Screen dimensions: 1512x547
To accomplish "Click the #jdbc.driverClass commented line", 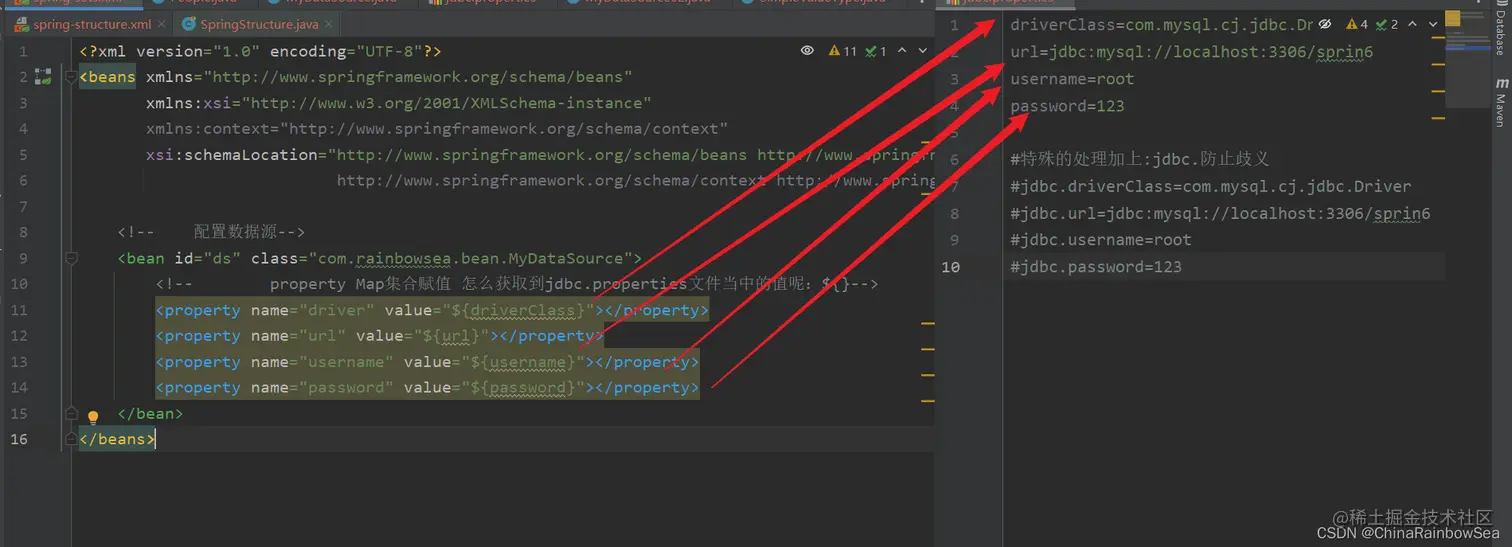I will pyautogui.click(x=1210, y=186).
